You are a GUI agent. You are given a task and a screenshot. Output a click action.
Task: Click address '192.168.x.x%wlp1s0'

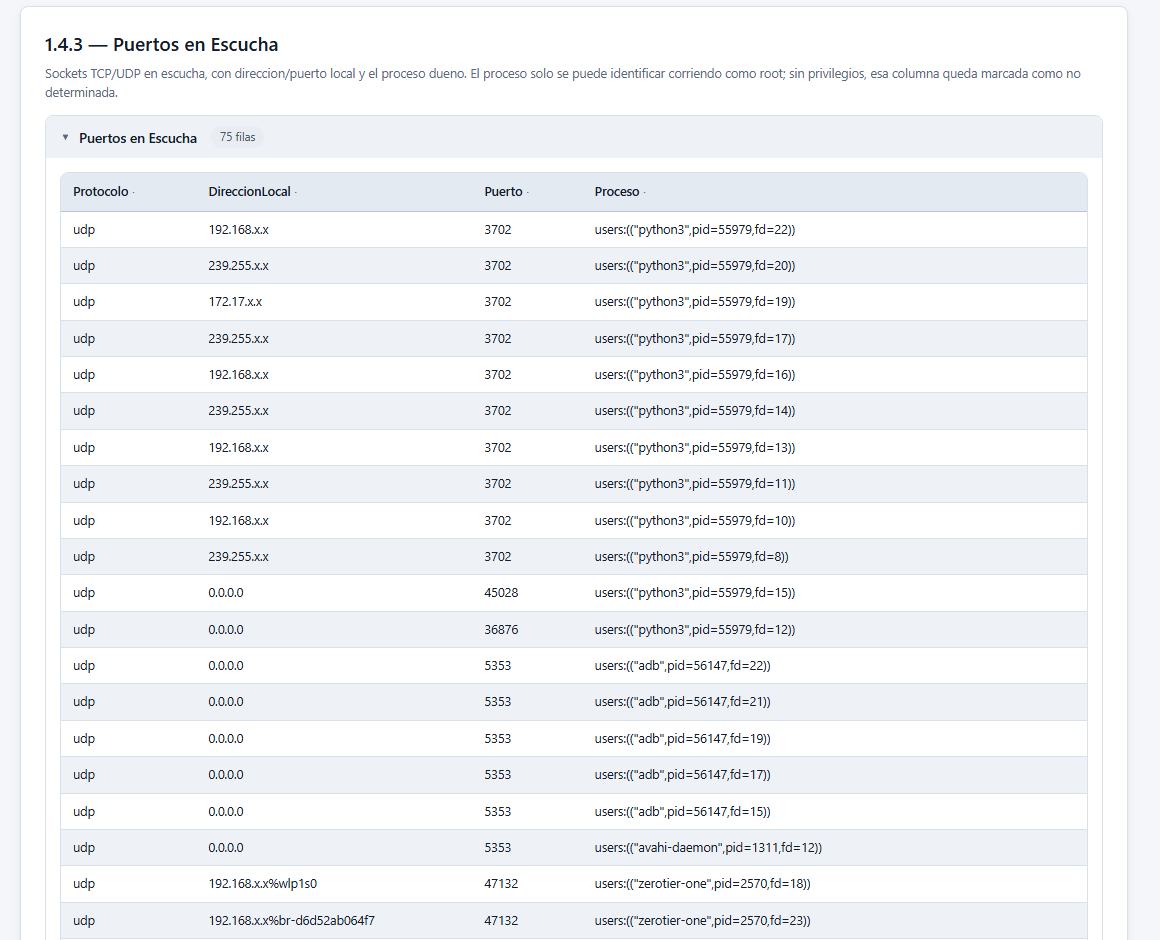coord(263,884)
